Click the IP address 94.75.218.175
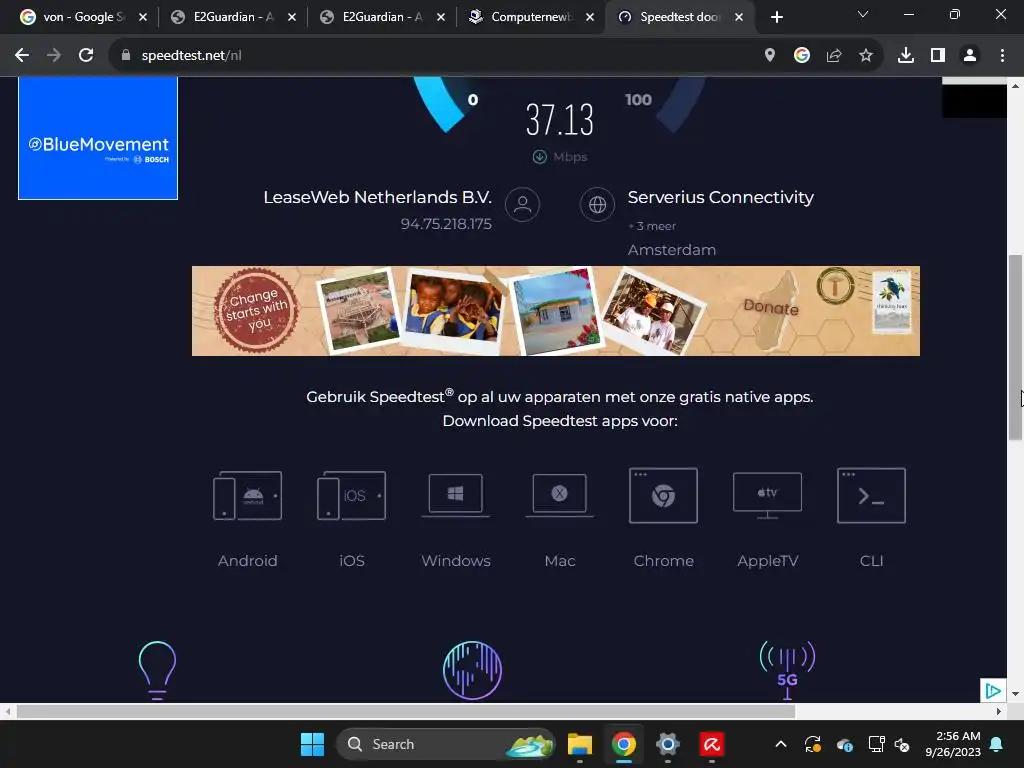This screenshot has width=1024, height=768. (x=446, y=224)
